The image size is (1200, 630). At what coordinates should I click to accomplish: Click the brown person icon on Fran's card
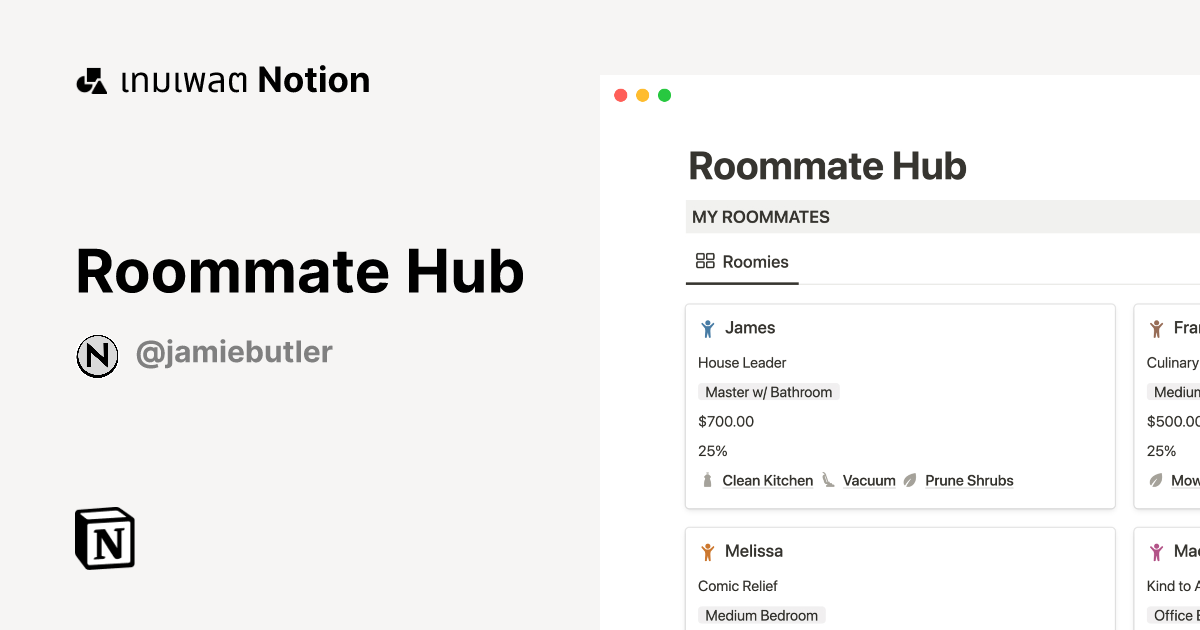point(1155,327)
